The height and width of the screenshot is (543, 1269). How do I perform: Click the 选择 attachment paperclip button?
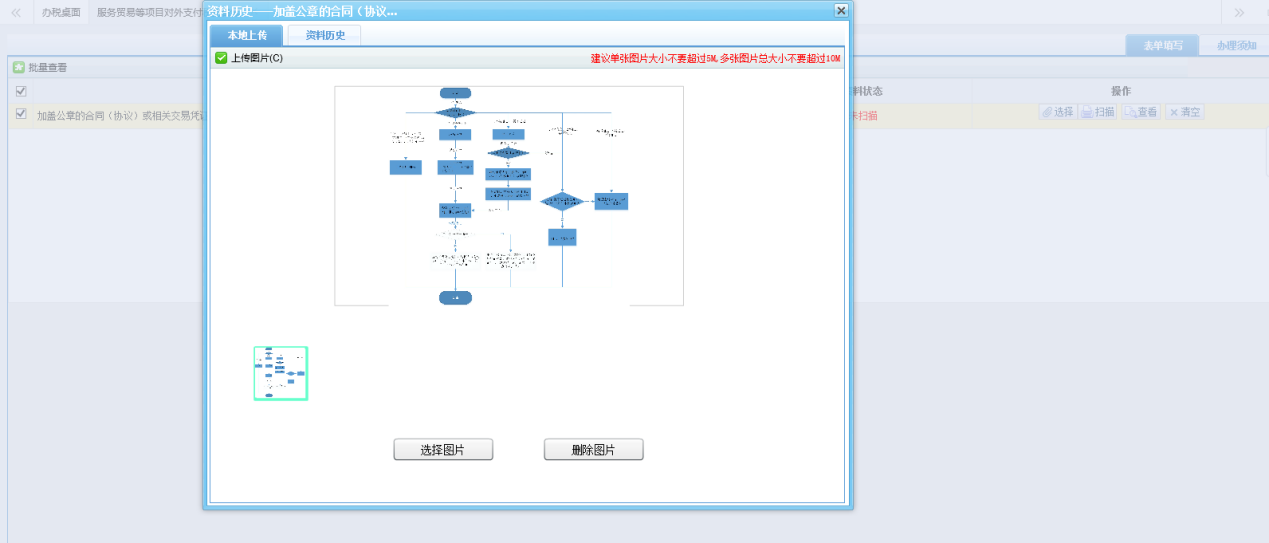(1057, 112)
